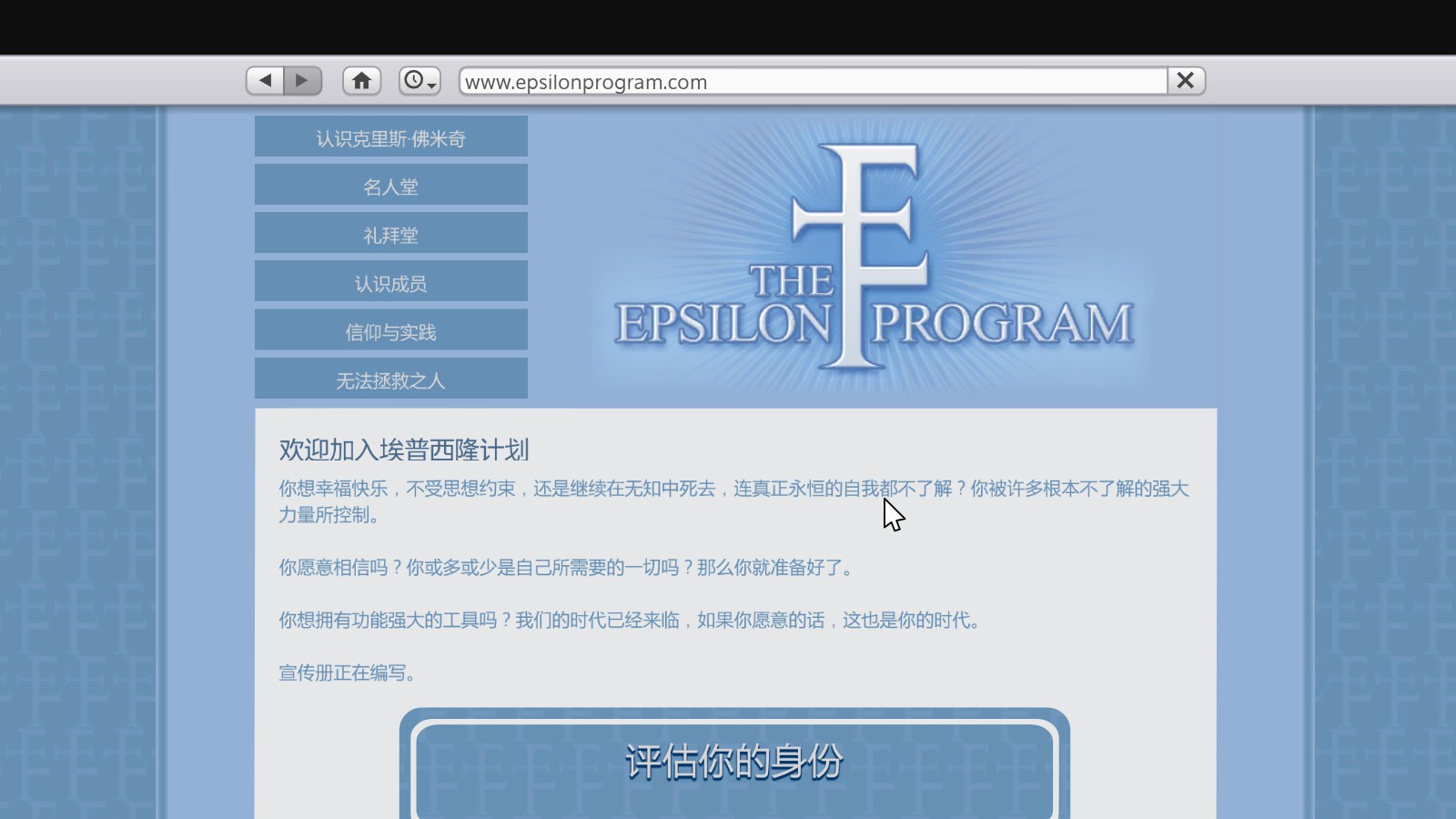Image resolution: width=1456 pixels, height=819 pixels.
Task: Click the 评估你的身份 button
Action: click(x=734, y=763)
